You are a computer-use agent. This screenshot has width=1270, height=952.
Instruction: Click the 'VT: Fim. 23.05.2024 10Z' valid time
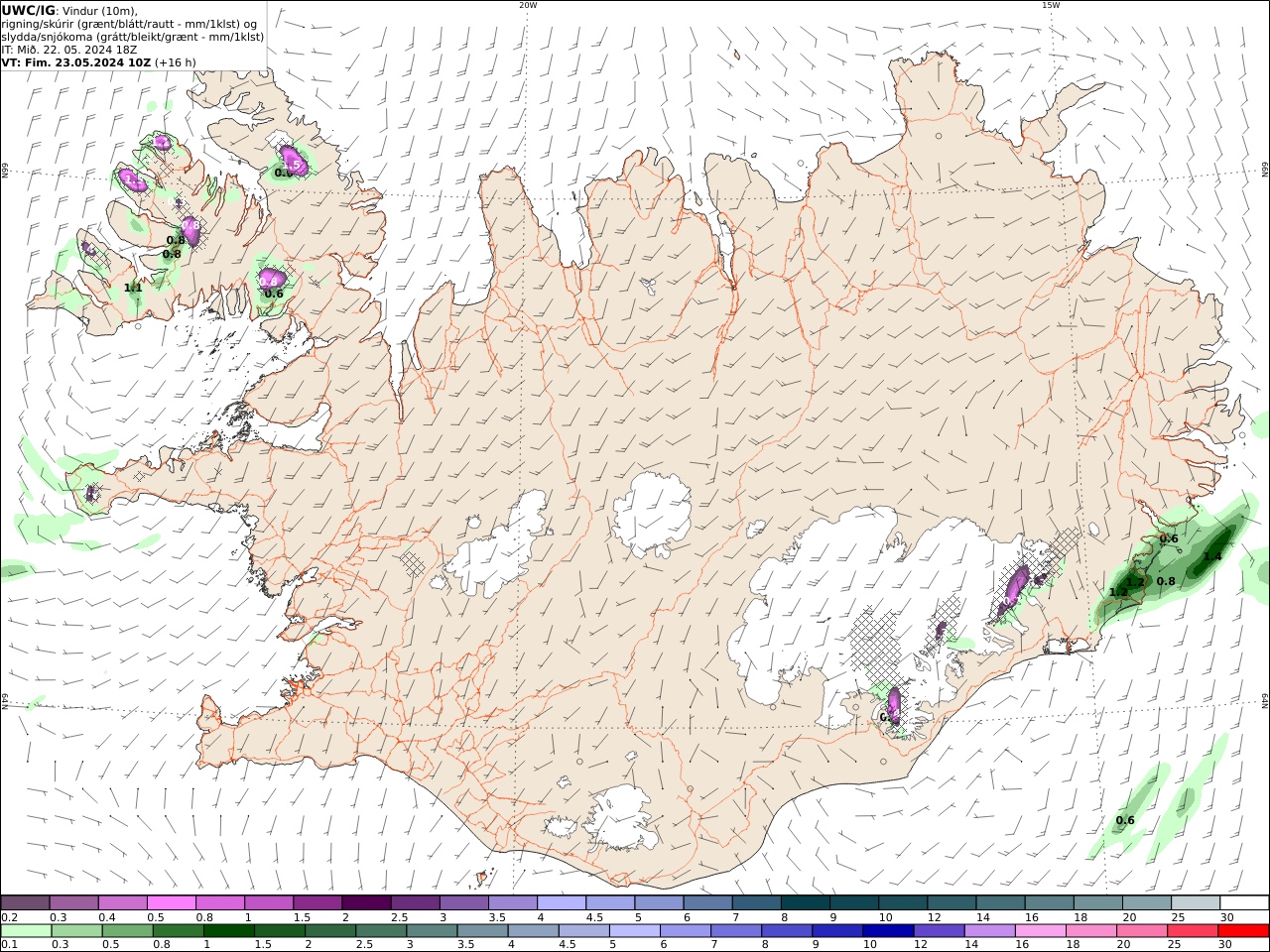pyautogui.click(x=75, y=62)
